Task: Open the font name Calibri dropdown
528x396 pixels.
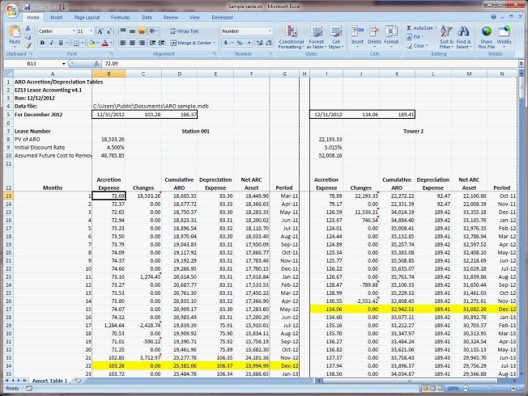Action: click(74, 31)
